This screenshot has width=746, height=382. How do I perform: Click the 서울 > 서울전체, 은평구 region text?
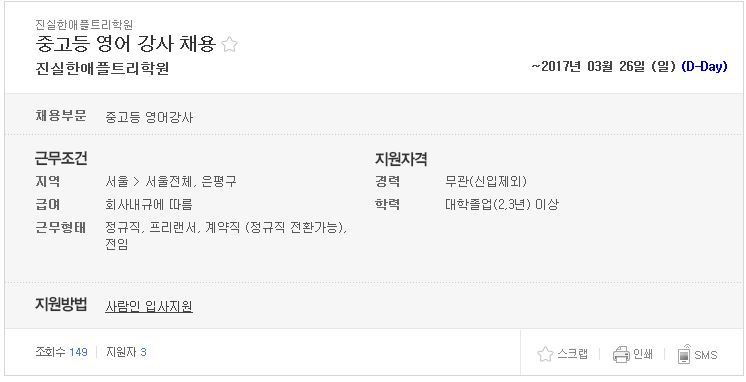(x=171, y=182)
